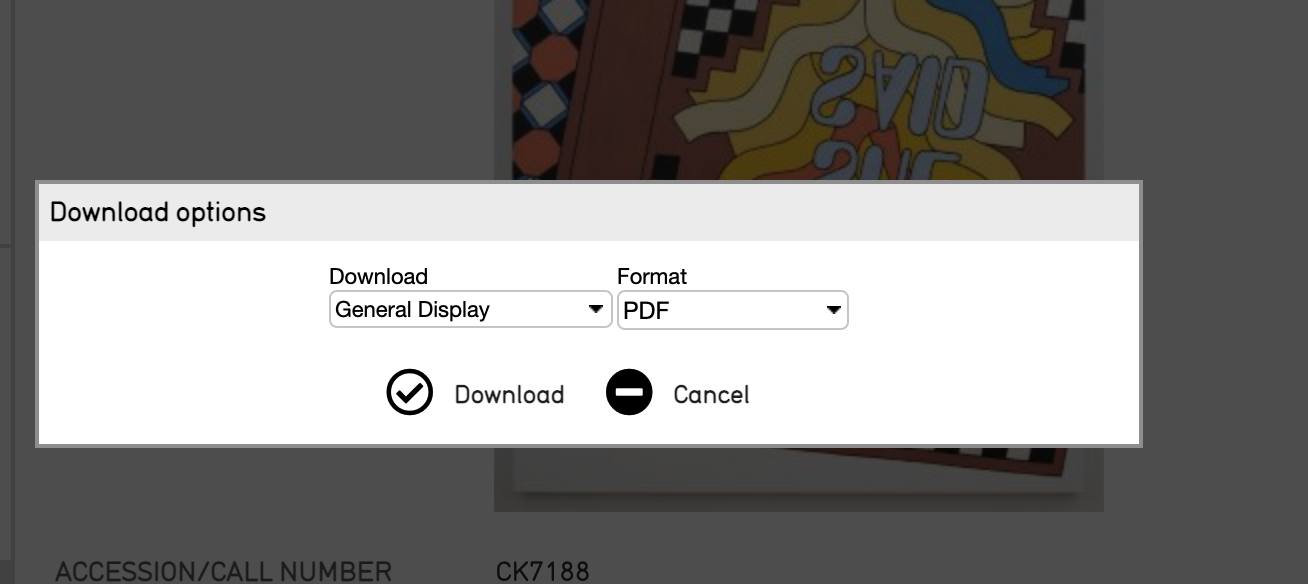The width and height of the screenshot is (1308, 584).
Task: Click the Format label above PDF
Action: (652, 276)
